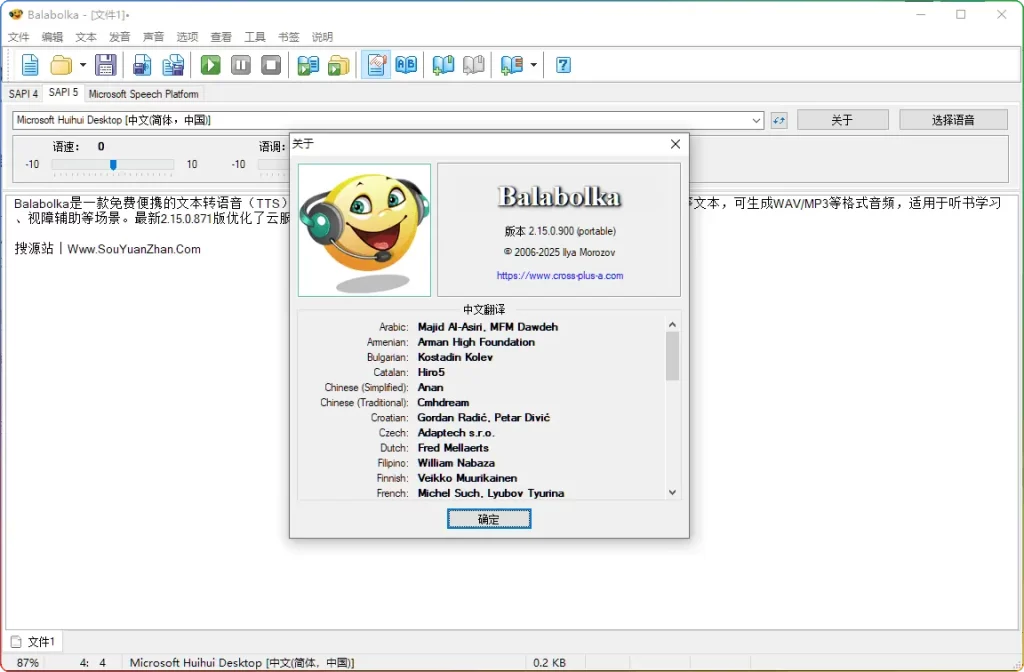Click the Arabic translator Majid Al-Asiri entry

point(488,327)
